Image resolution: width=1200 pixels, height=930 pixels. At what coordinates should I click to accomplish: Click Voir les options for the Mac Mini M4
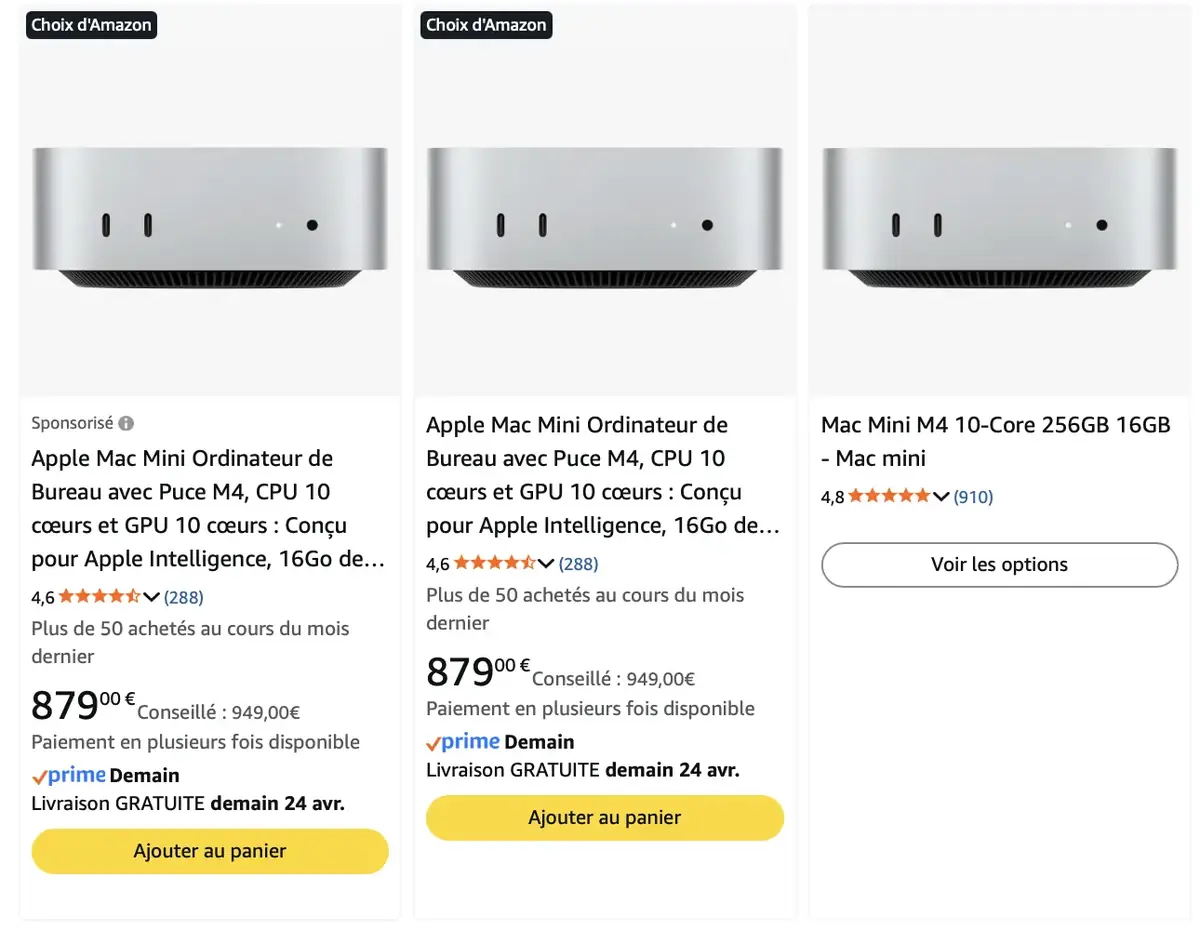point(999,565)
